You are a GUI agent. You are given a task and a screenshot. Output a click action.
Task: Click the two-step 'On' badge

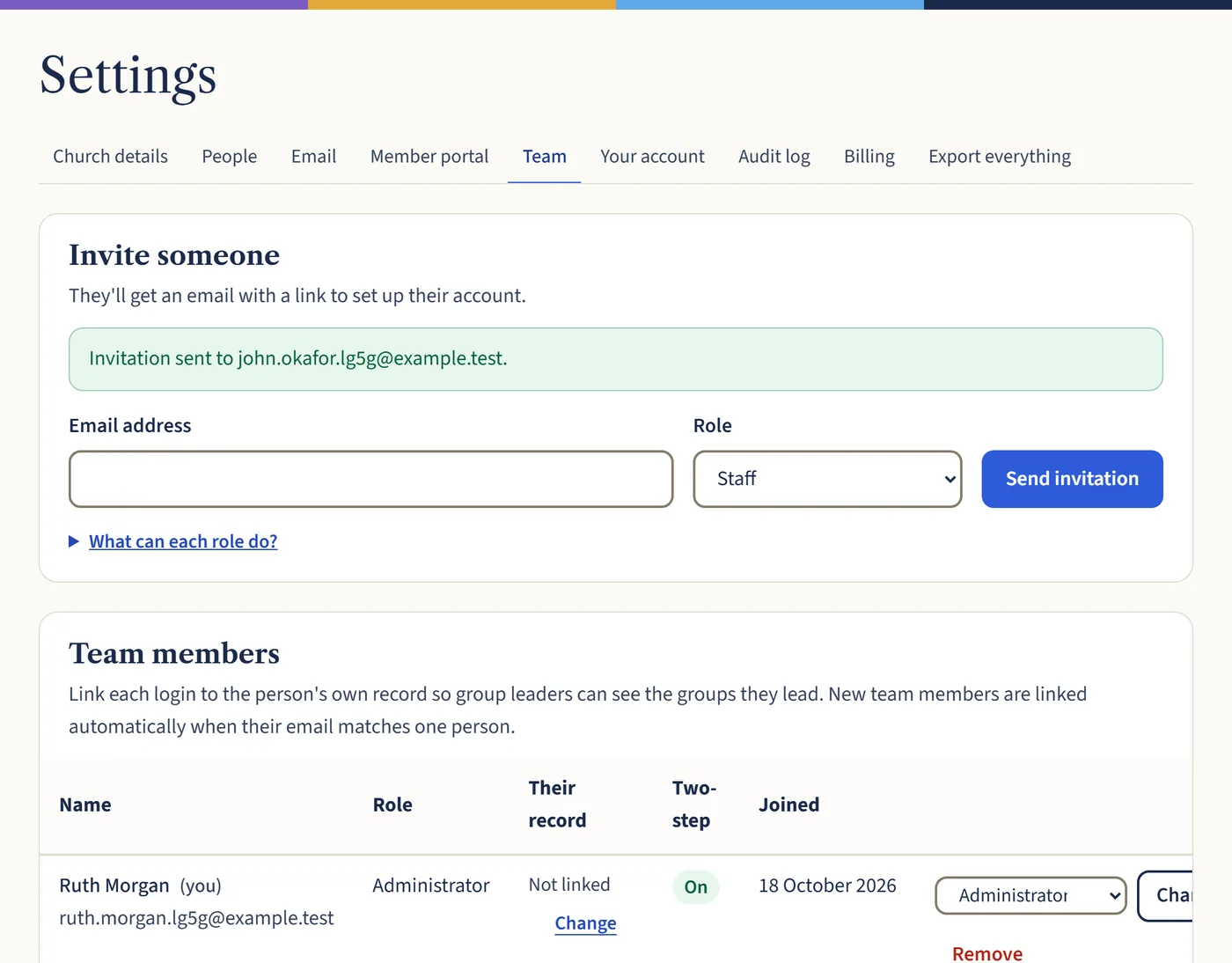(696, 887)
